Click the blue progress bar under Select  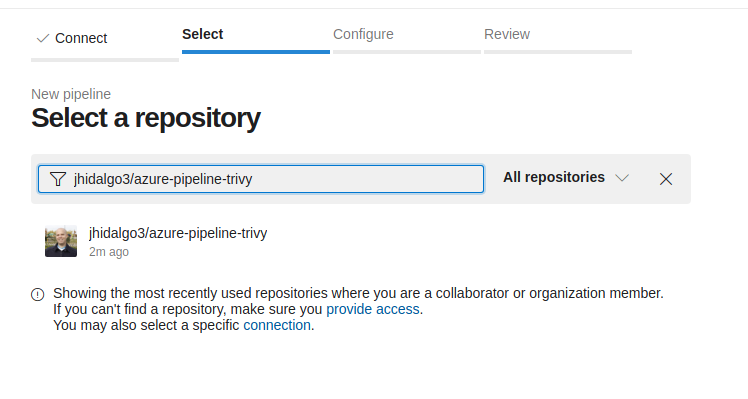coord(256,52)
